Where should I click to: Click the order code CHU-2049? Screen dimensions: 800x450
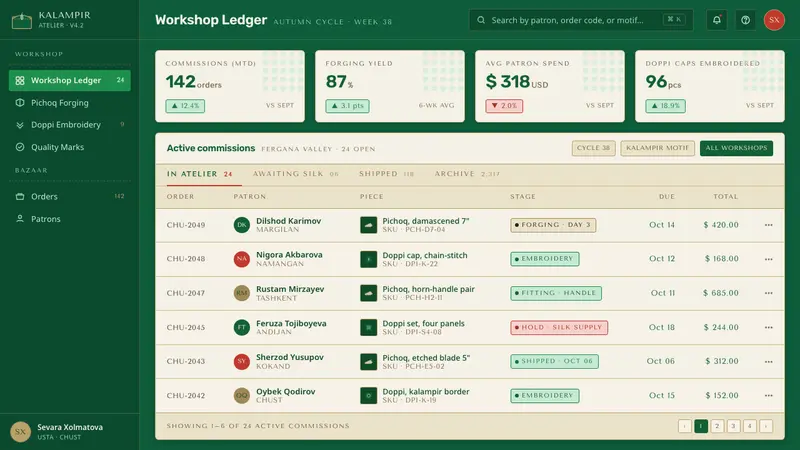(x=186, y=225)
